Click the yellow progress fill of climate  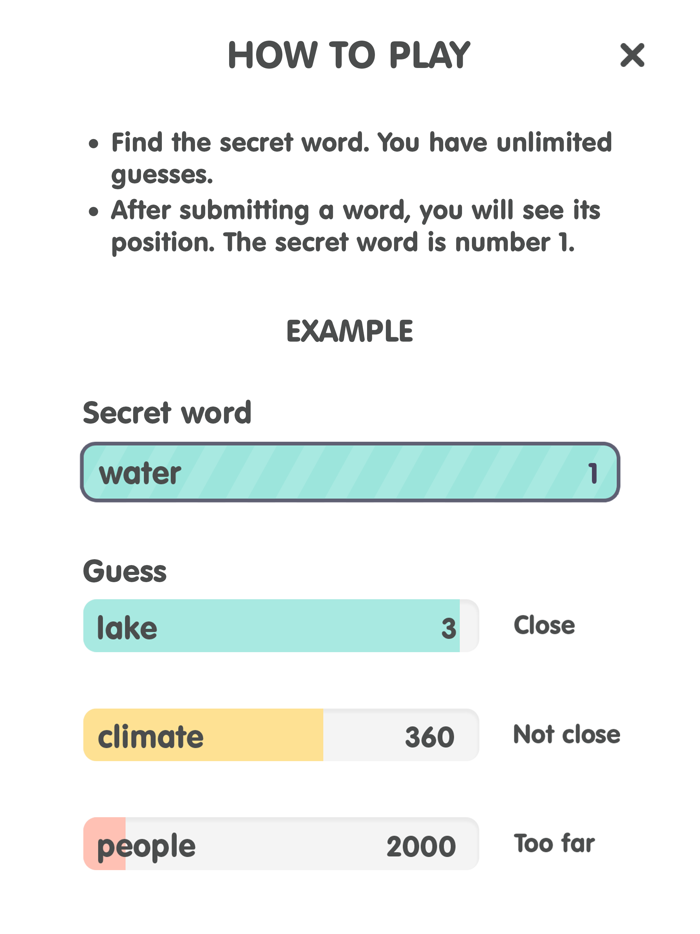pyautogui.click(x=200, y=735)
